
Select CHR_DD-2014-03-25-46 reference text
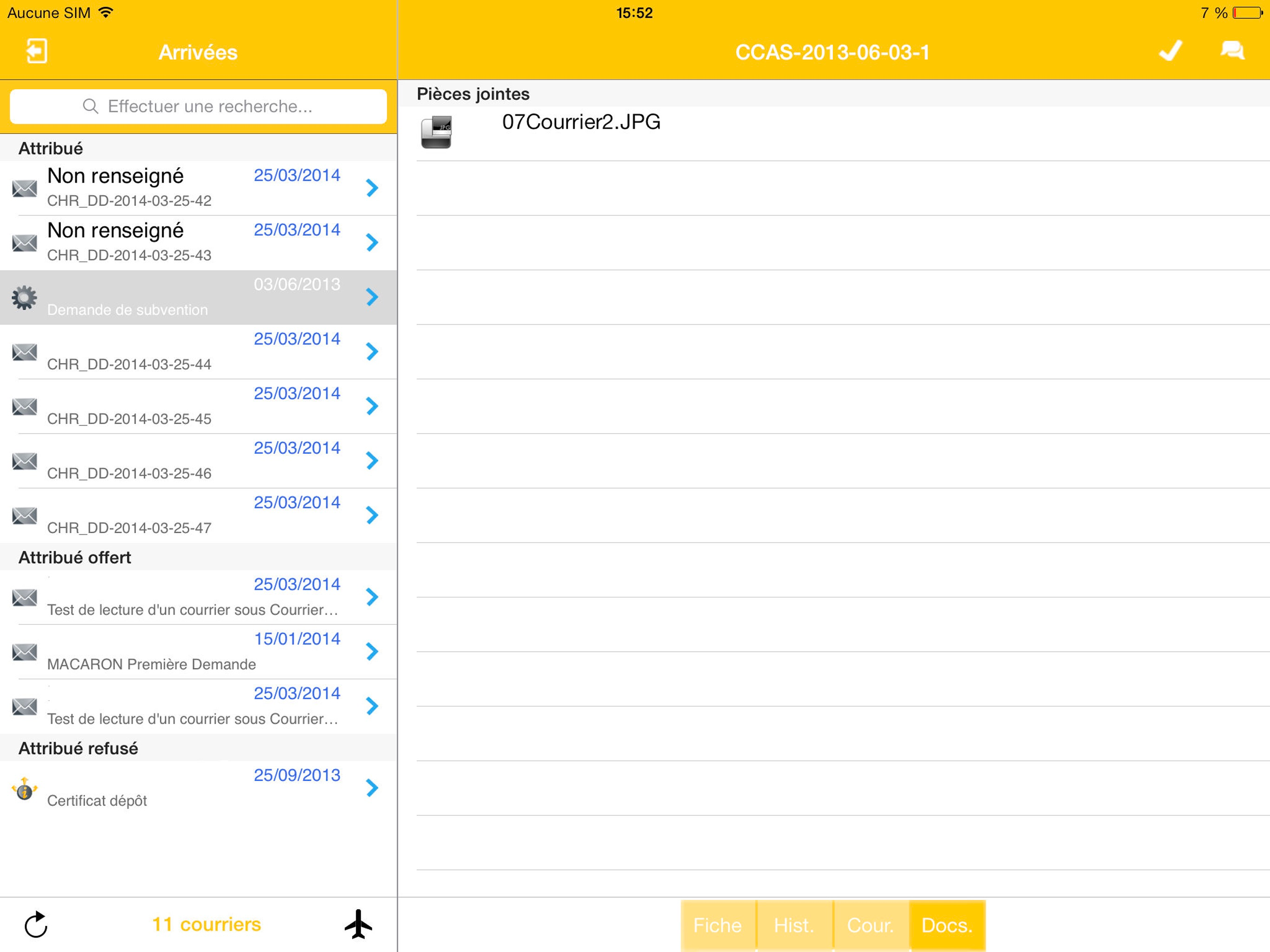(x=129, y=474)
